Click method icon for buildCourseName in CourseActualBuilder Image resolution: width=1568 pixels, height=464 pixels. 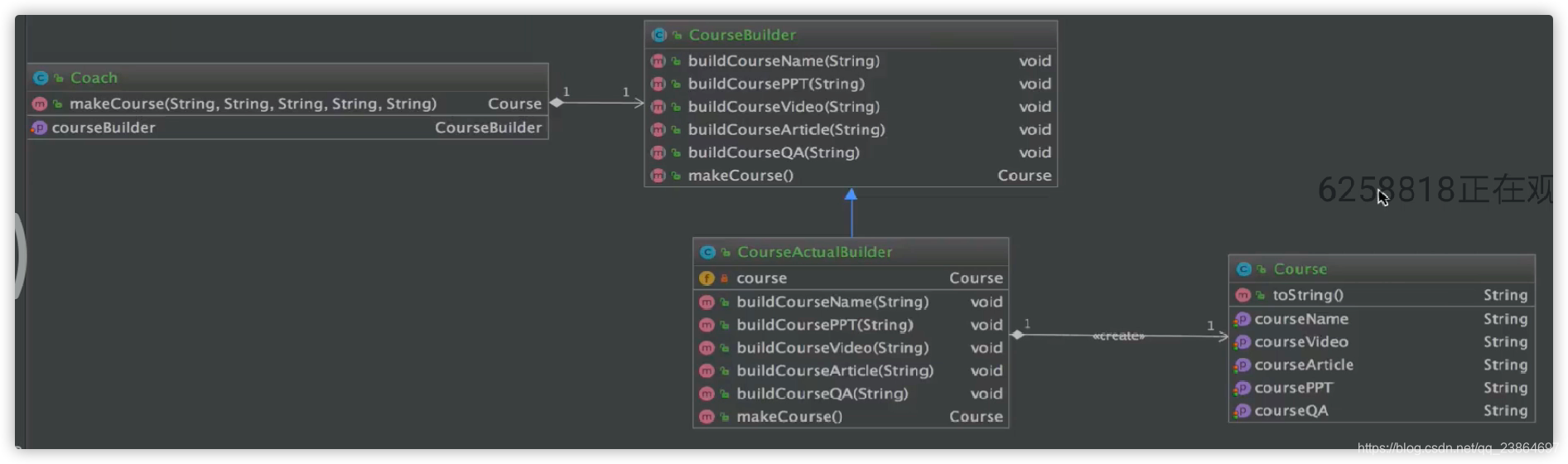click(707, 302)
